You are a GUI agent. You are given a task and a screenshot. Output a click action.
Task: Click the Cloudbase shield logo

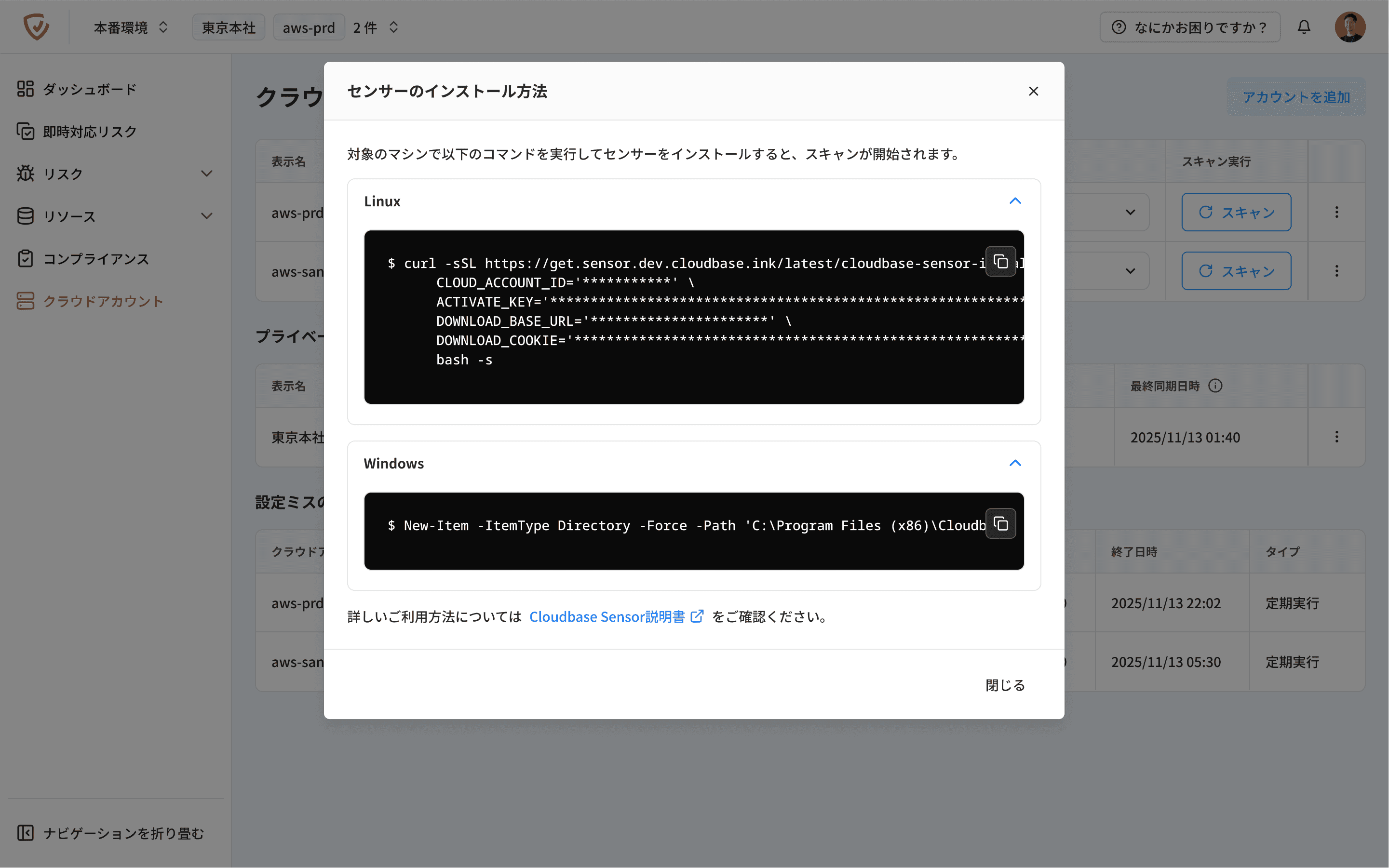[x=36, y=27]
